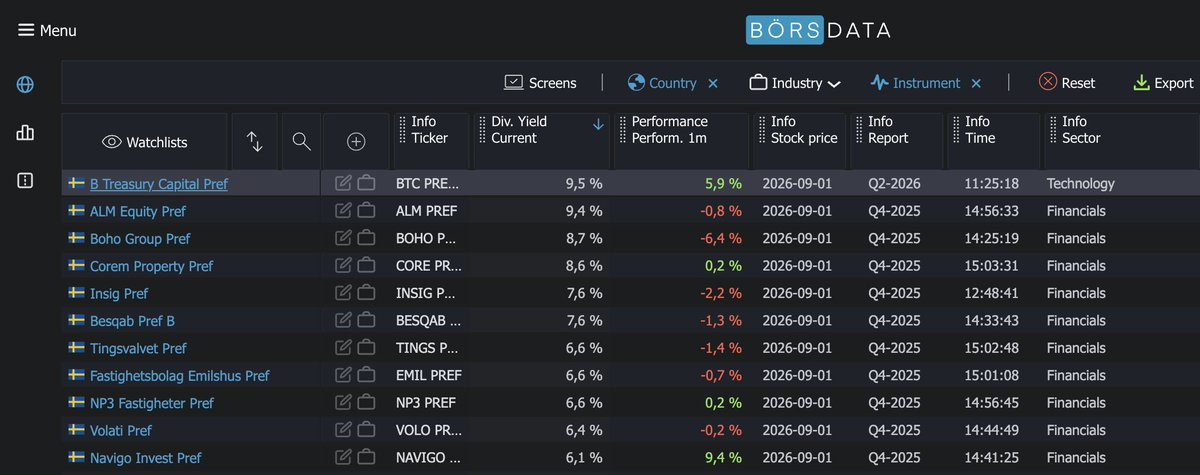Click portfolio briefcase icon for B Treasury Capital
Image resolution: width=1200 pixels, height=475 pixels.
(366, 183)
